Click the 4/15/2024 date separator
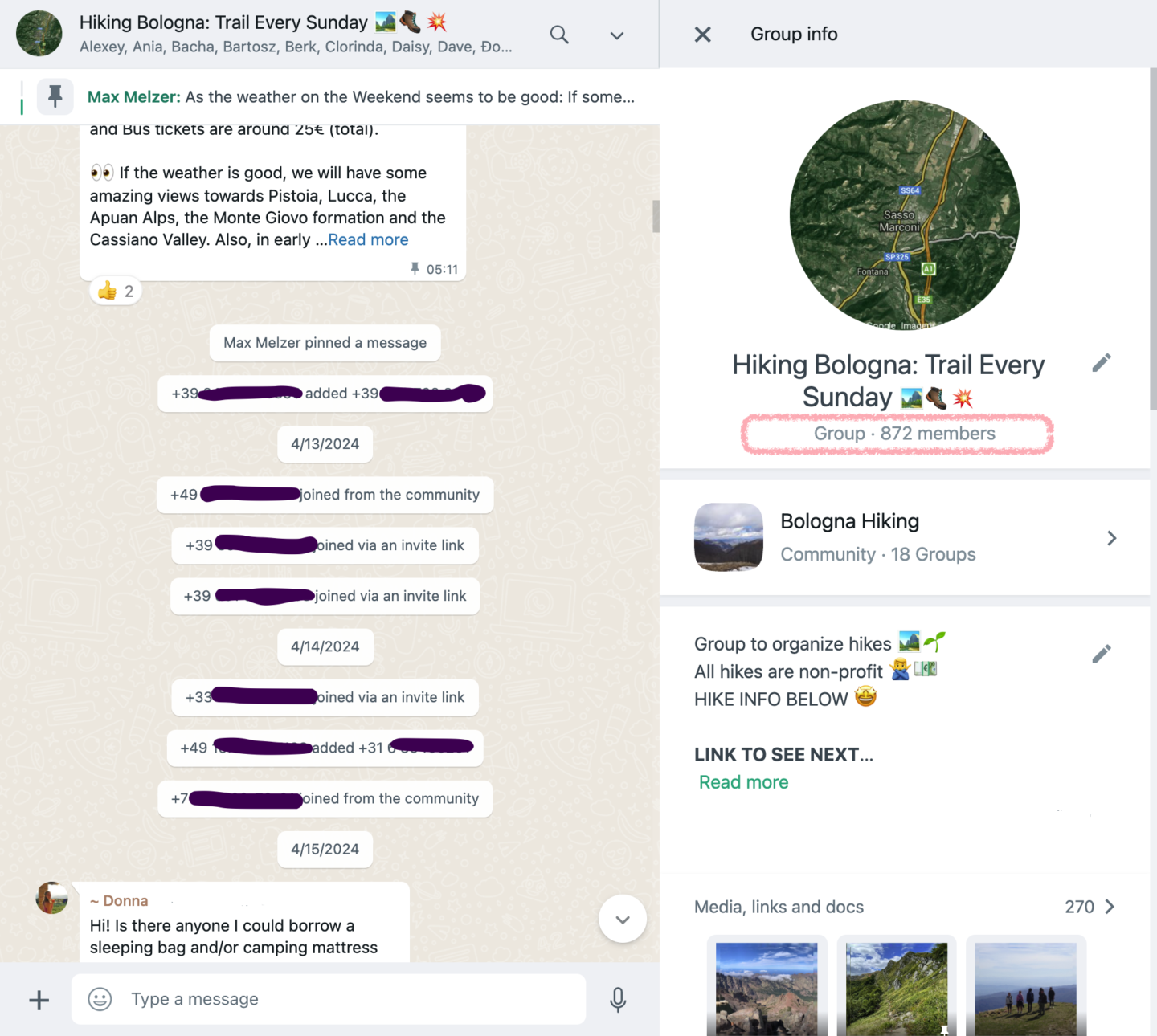The image size is (1157, 1036). pyautogui.click(x=325, y=849)
